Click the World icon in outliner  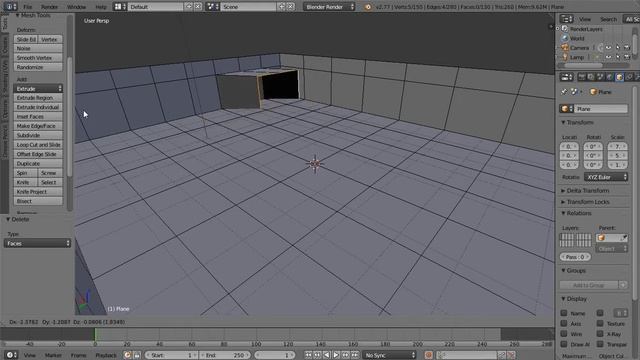pos(565,38)
